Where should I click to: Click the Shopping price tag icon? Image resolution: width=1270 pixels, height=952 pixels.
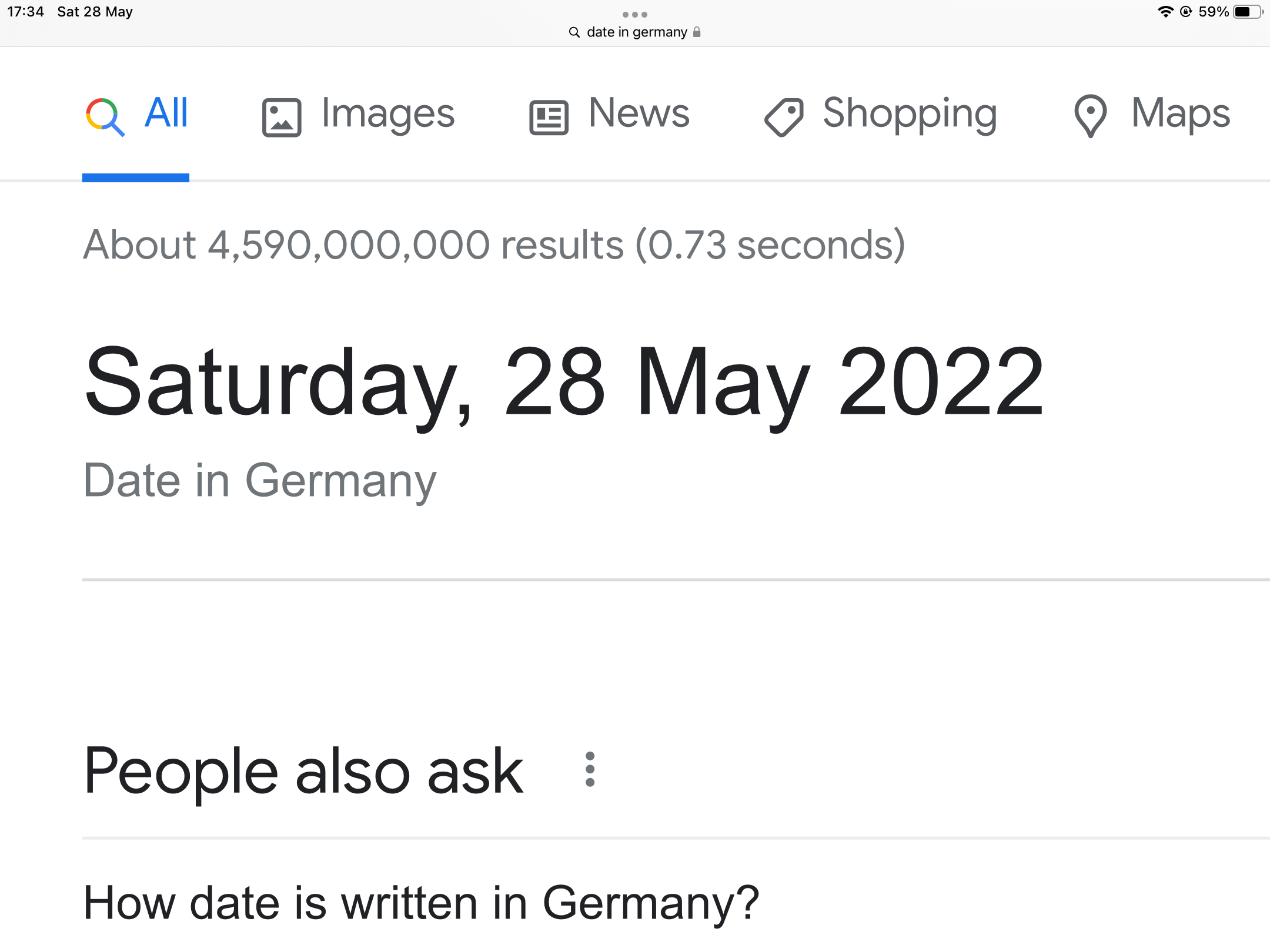[x=784, y=118]
